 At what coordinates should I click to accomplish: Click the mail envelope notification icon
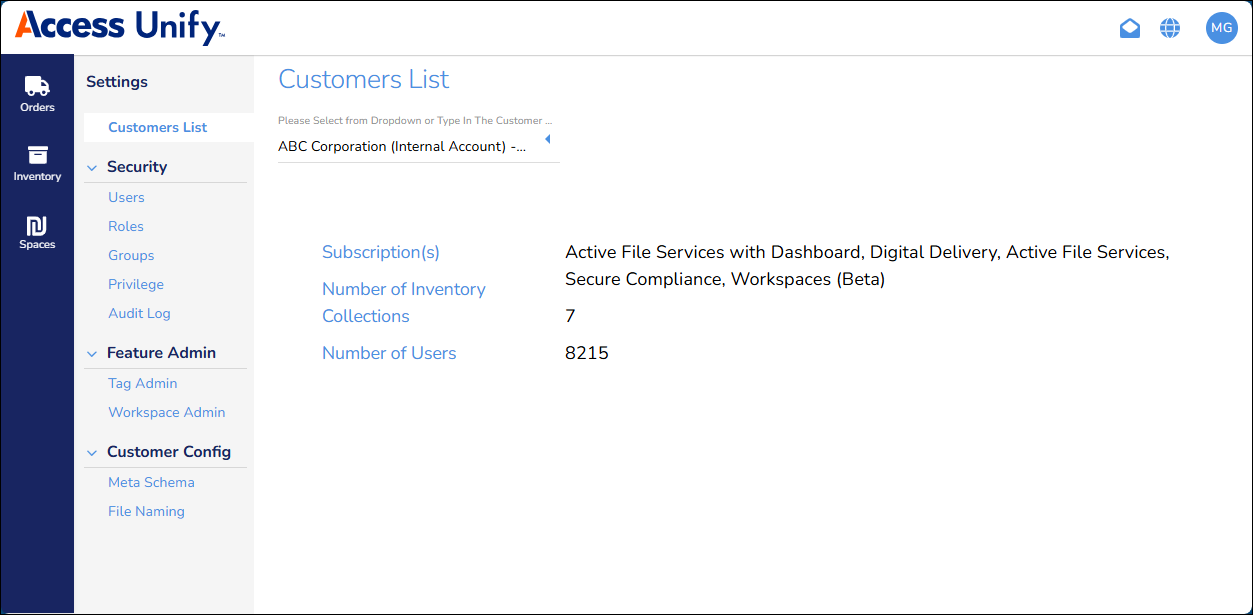click(1129, 28)
